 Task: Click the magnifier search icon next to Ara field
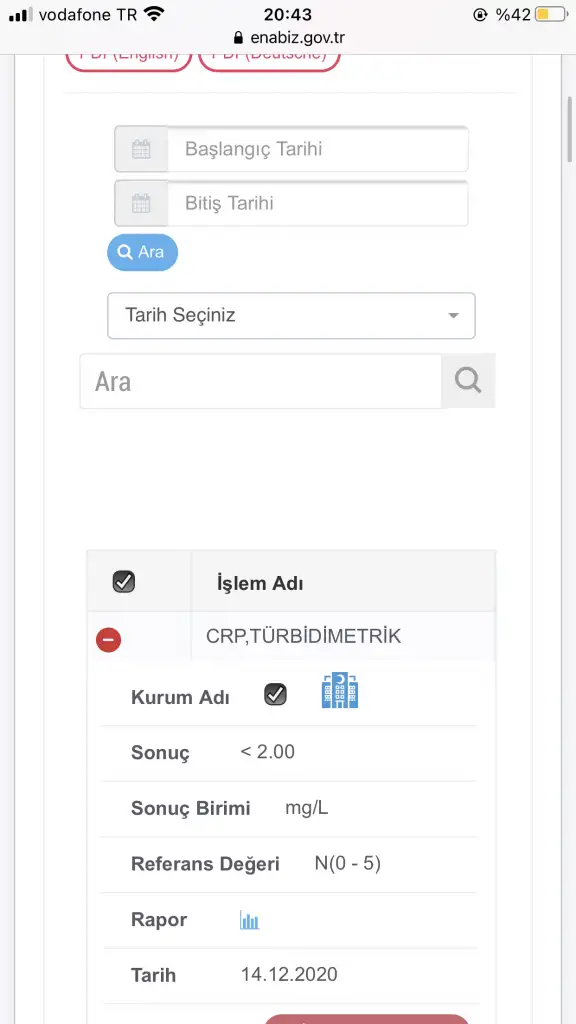click(468, 380)
